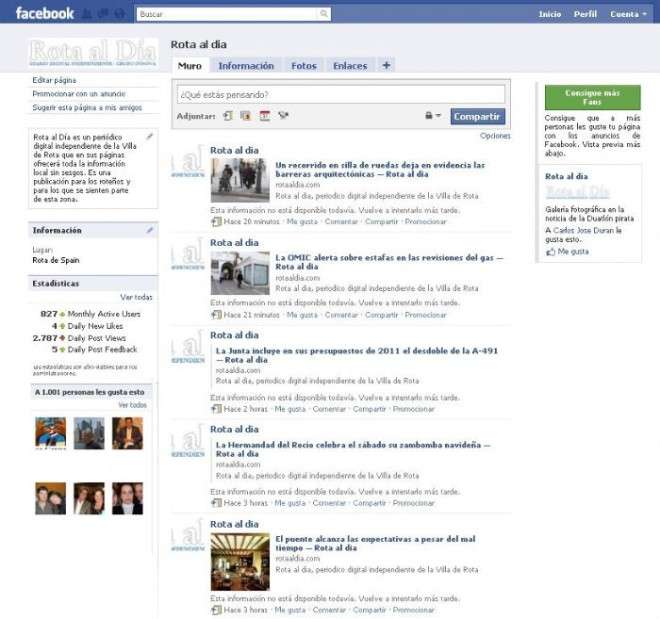
Task: Open 'La OMIC alerta sobre estafas' headline
Action: (389, 262)
